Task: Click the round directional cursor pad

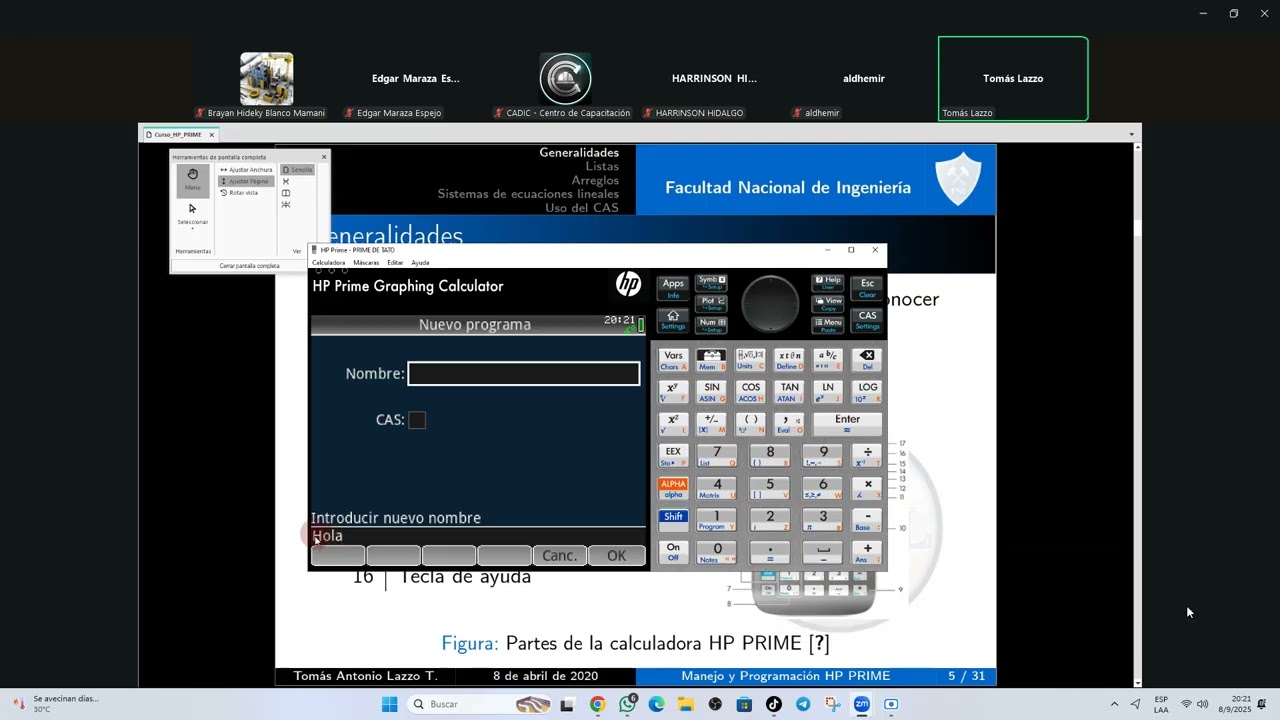Action: pyautogui.click(x=770, y=303)
